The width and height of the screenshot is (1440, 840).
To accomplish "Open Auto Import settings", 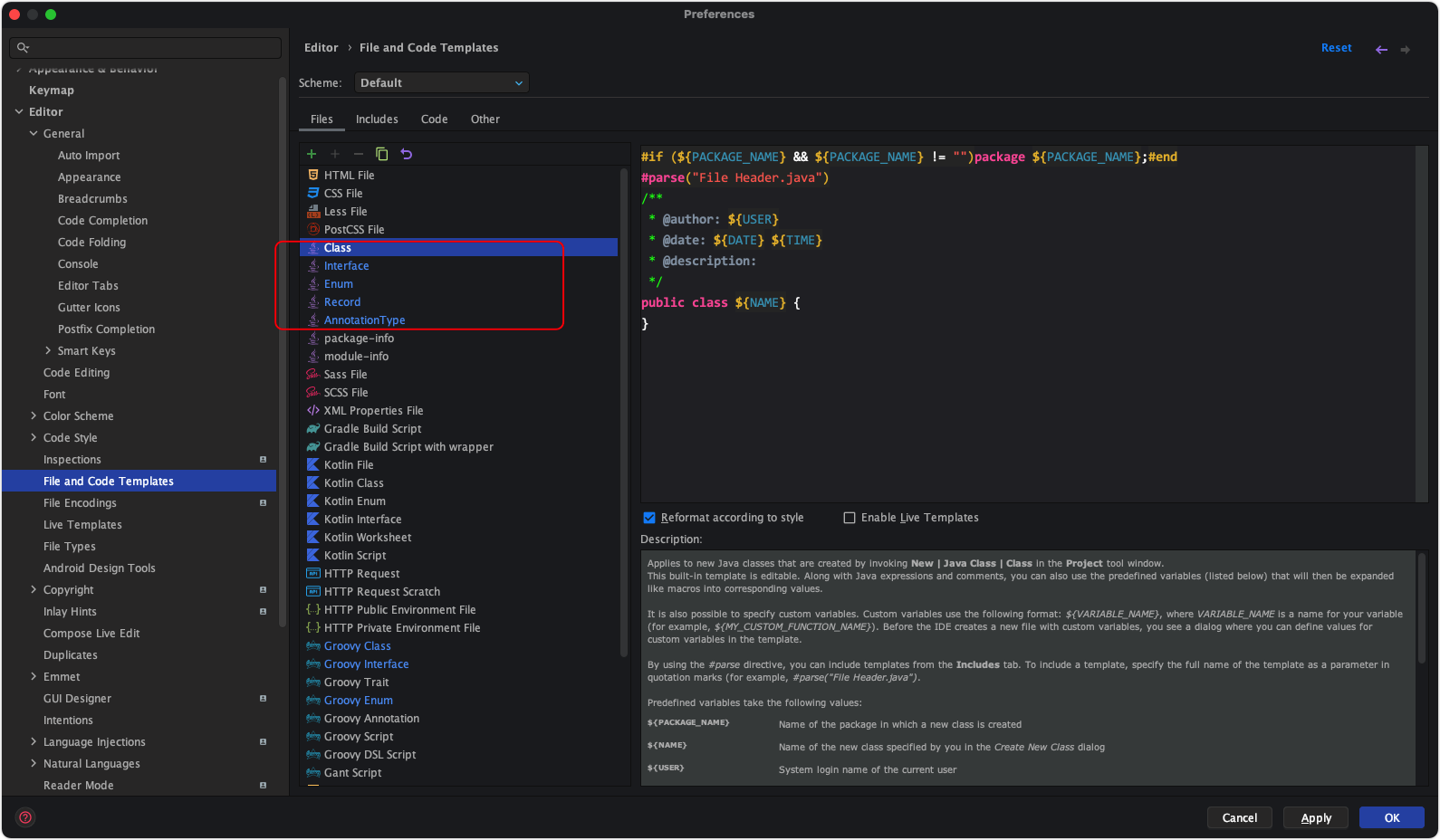I will pyautogui.click(x=89, y=156).
